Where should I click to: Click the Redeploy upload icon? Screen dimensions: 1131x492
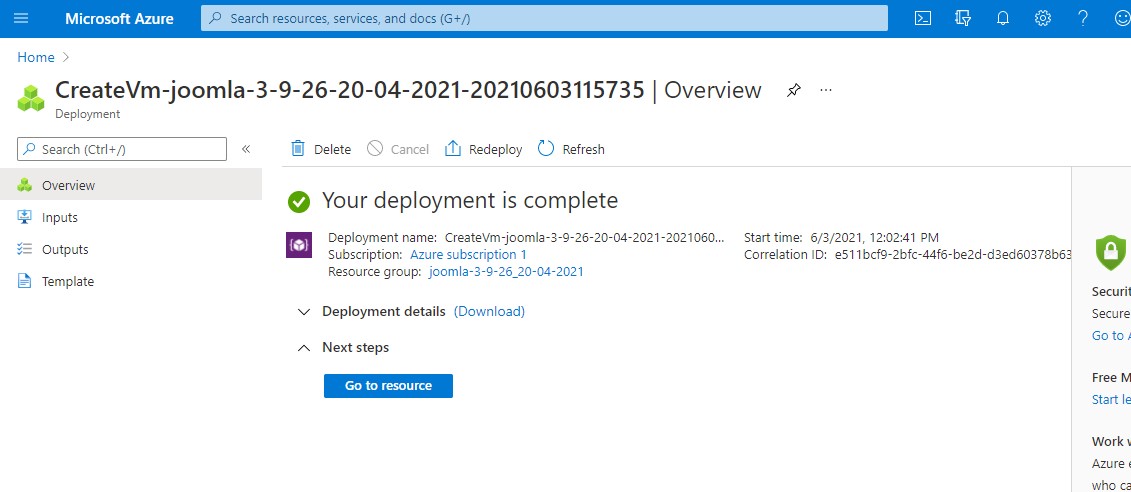pyautogui.click(x=453, y=149)
